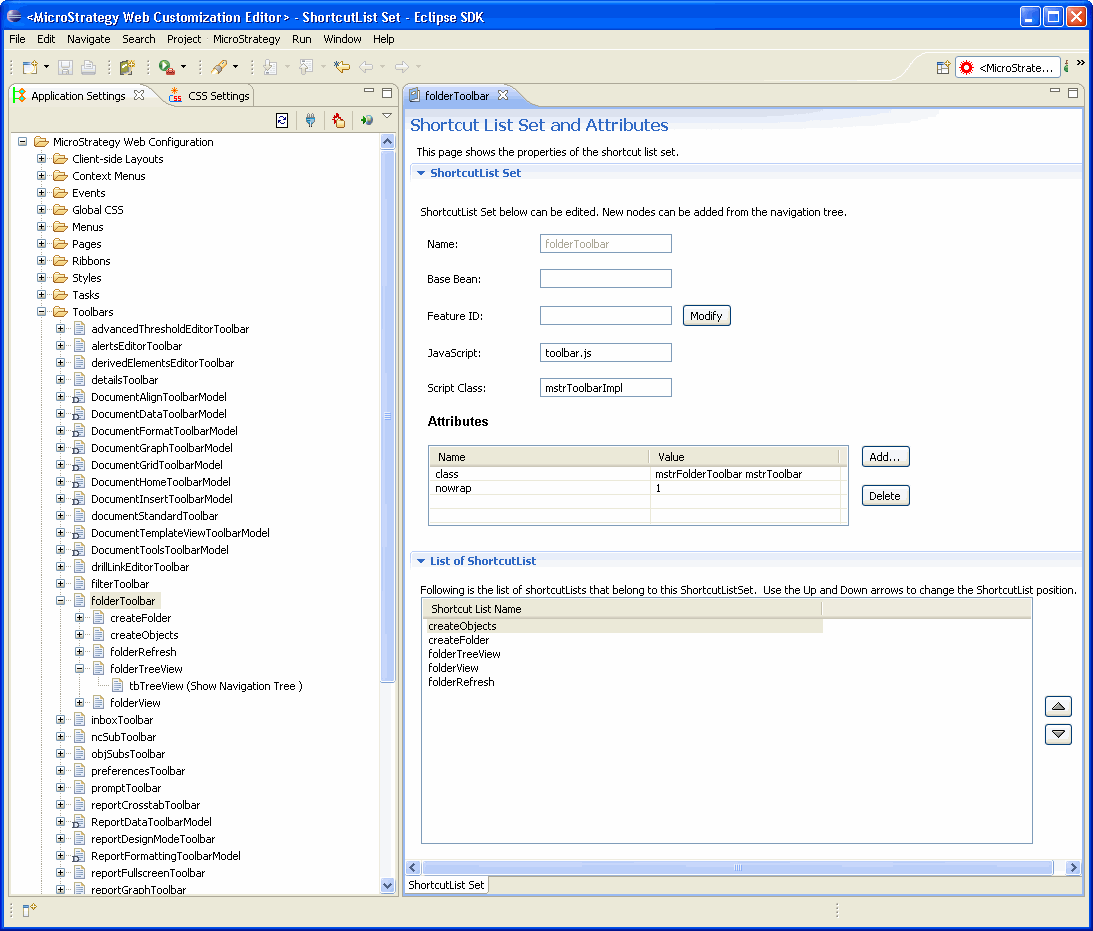Click the Add... attribute button
The width and height of the screenshot is (1093, 931).
coord(885,456)
